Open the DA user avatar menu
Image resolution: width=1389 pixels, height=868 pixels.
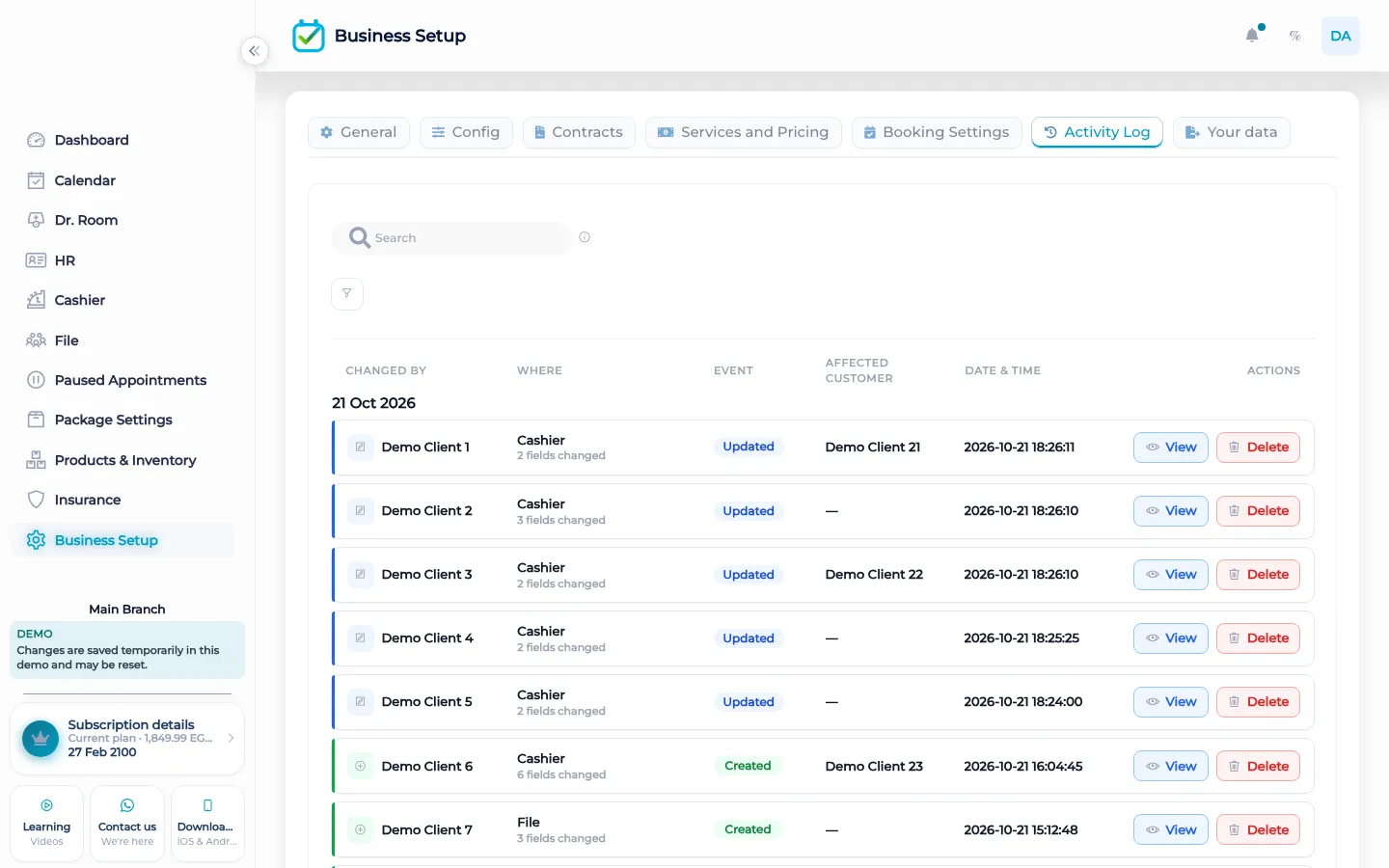click(x=1341, y=36)
